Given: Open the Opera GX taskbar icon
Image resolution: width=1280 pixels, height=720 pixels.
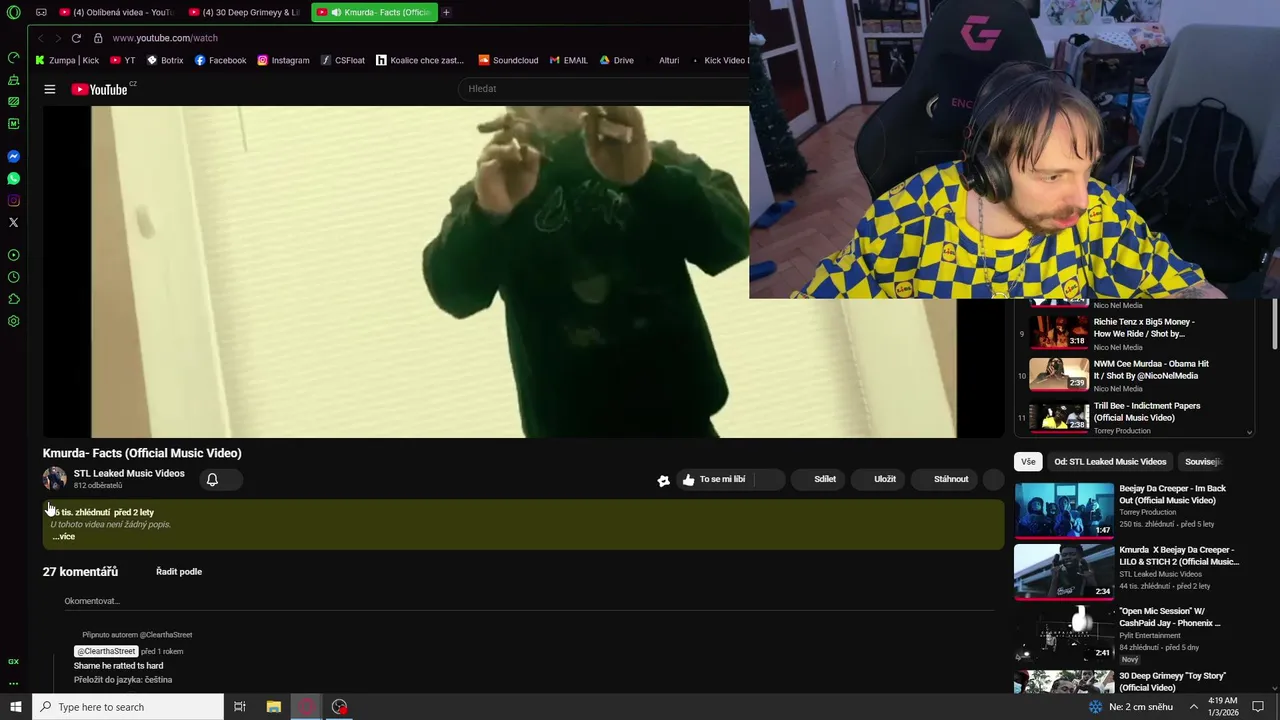Looking at the screenshot, I should [x=307, y=706].
